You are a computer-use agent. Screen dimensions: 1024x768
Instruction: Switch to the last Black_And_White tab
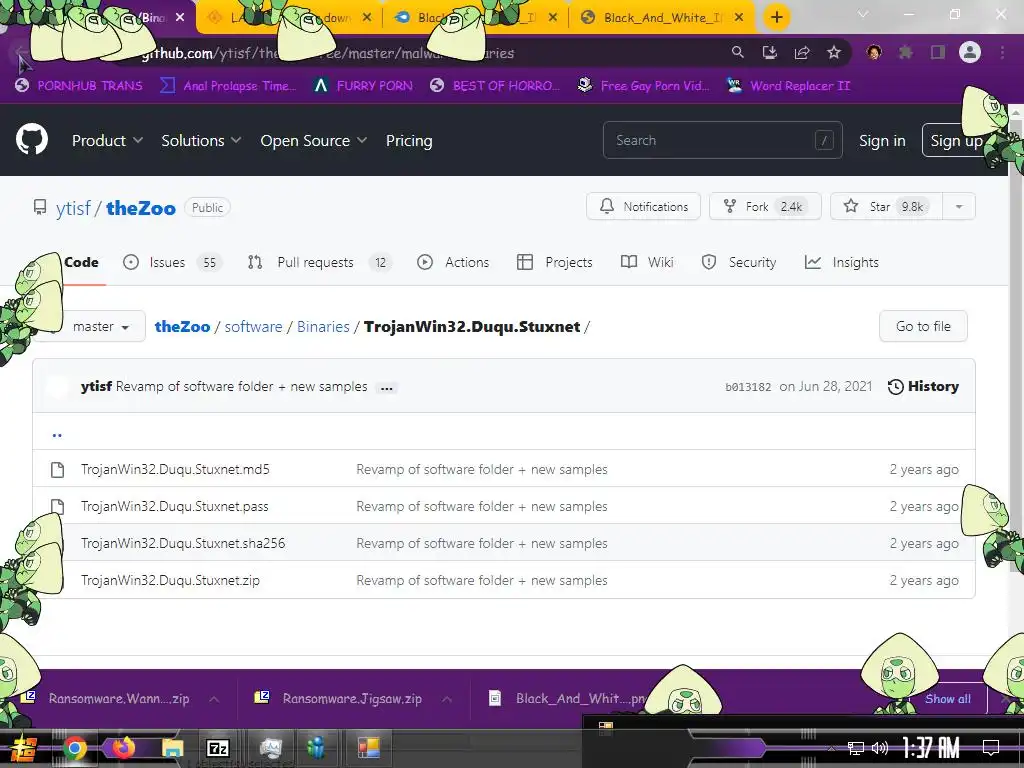(x=662, y=18)
